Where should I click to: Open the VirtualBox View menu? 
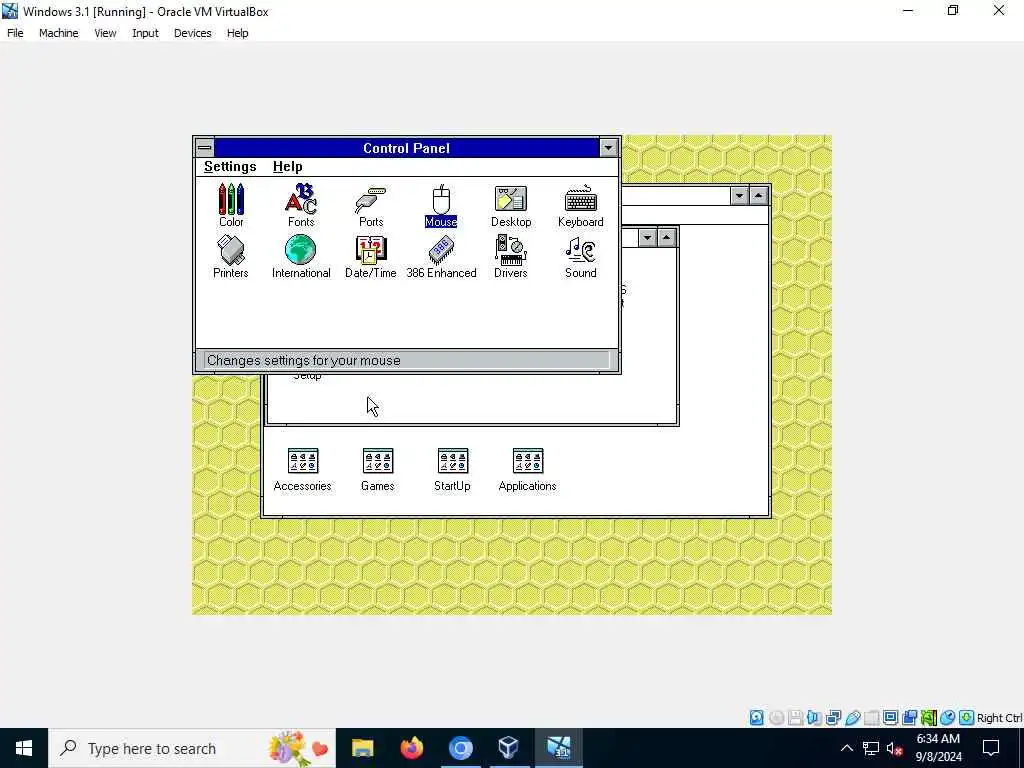(105, 33)
